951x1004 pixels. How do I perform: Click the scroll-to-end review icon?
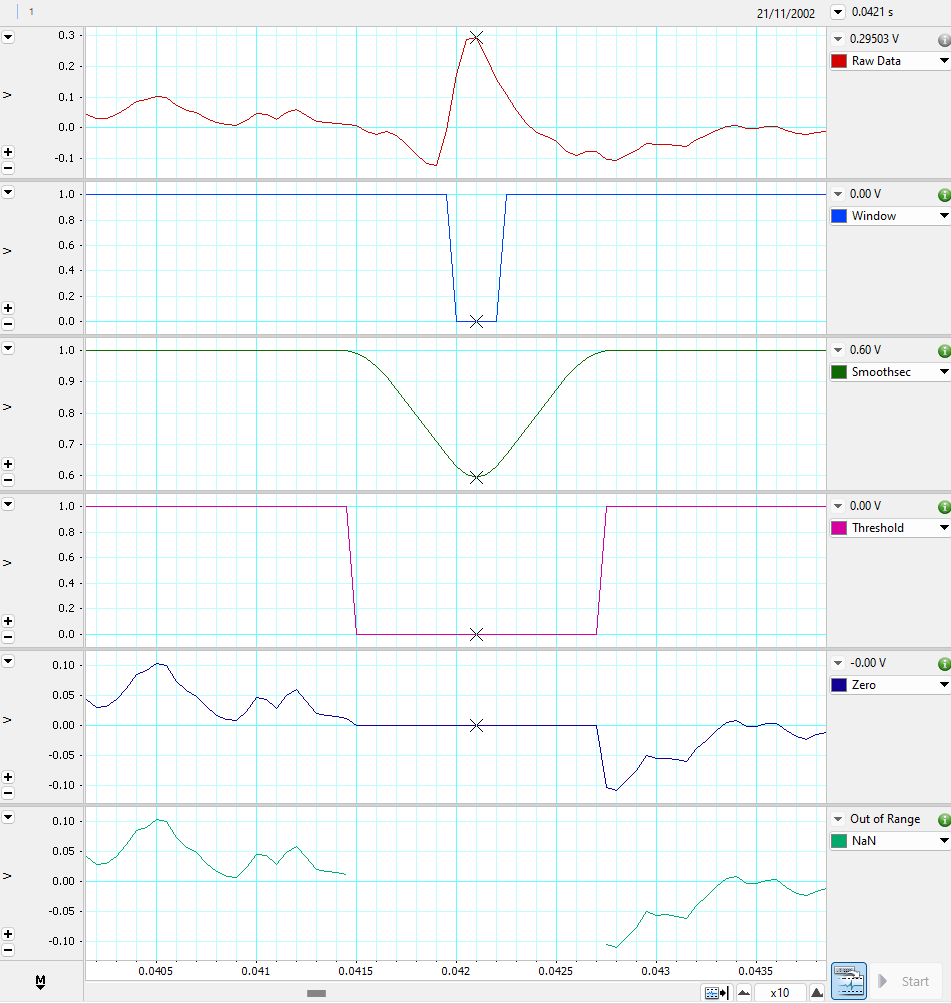pos(716,993)
